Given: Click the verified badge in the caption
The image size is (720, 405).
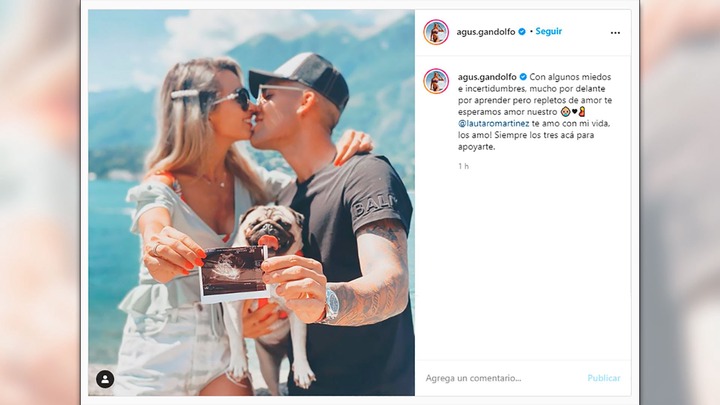Looking at the screenshot, I should click(x=523, y=77).
